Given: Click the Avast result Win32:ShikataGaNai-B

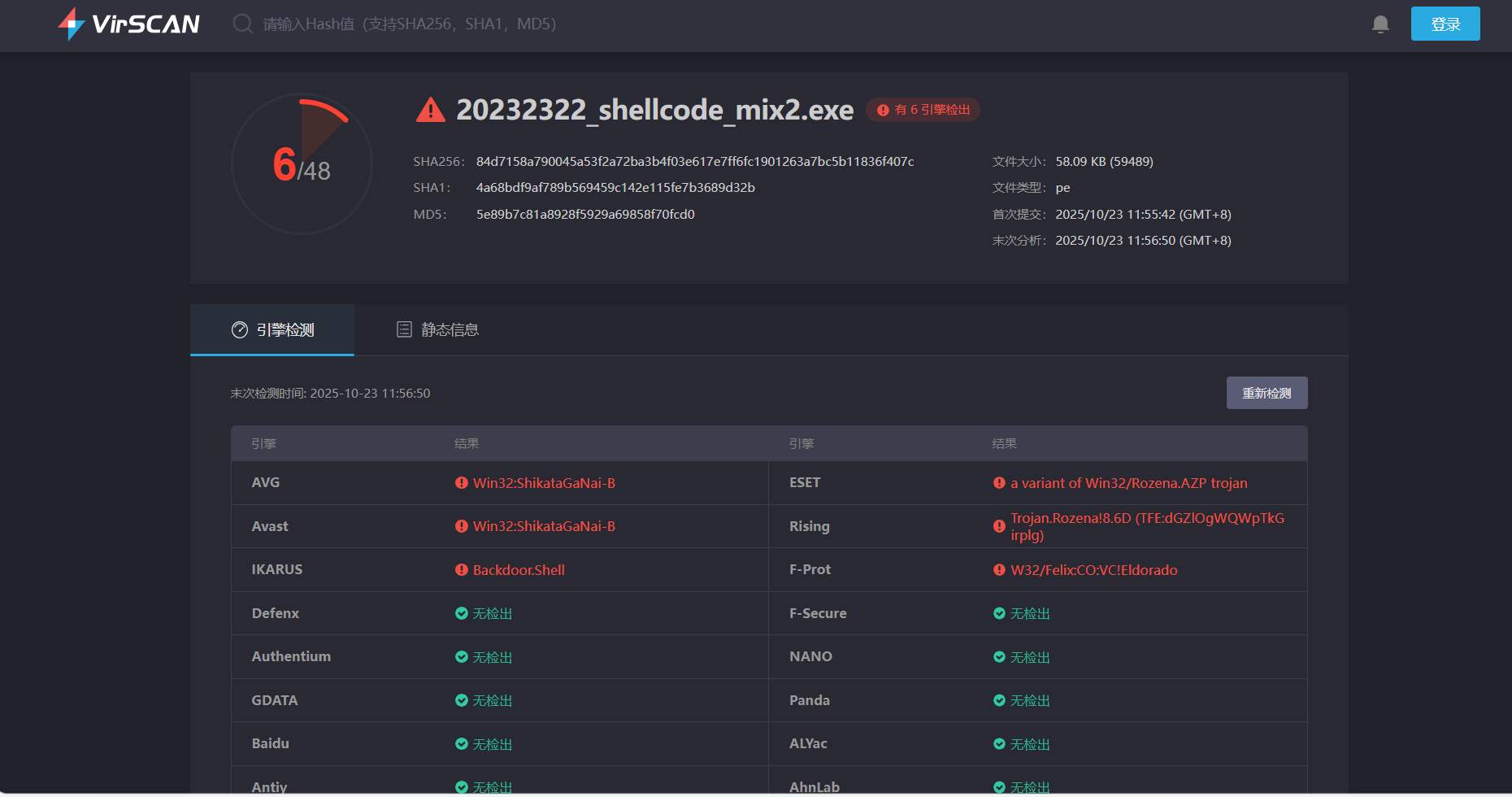Looking at the screenshot, I should (x=544, y=526).
